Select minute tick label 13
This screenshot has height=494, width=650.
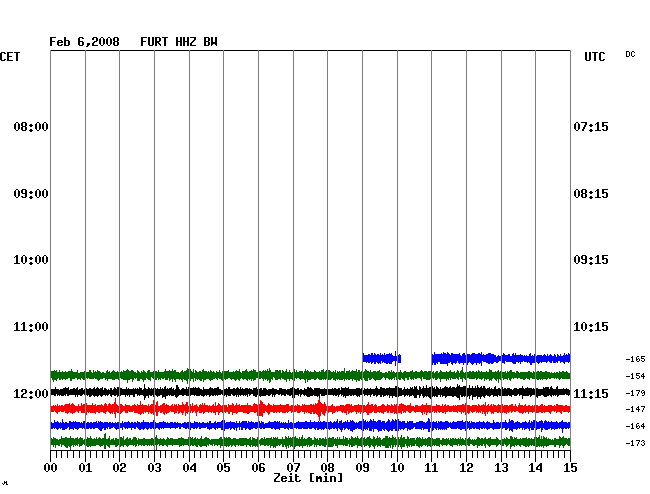click(501, 468)
